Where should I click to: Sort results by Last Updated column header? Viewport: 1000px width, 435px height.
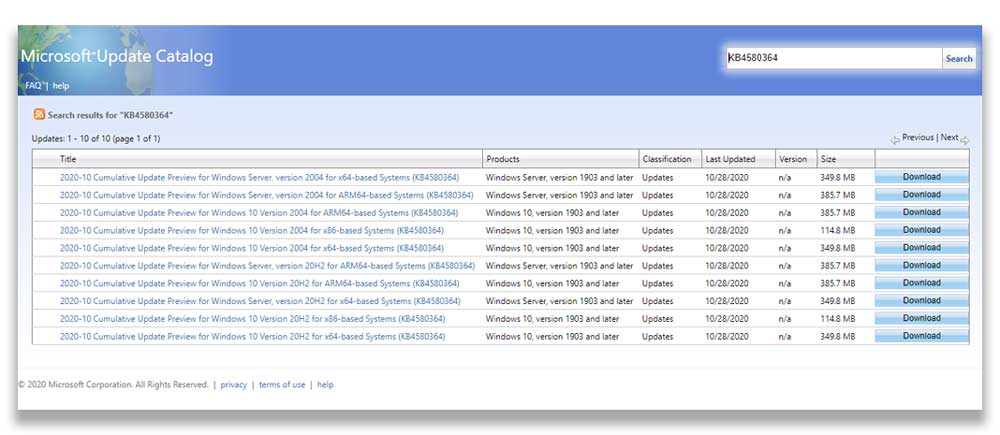pos(730,159)
